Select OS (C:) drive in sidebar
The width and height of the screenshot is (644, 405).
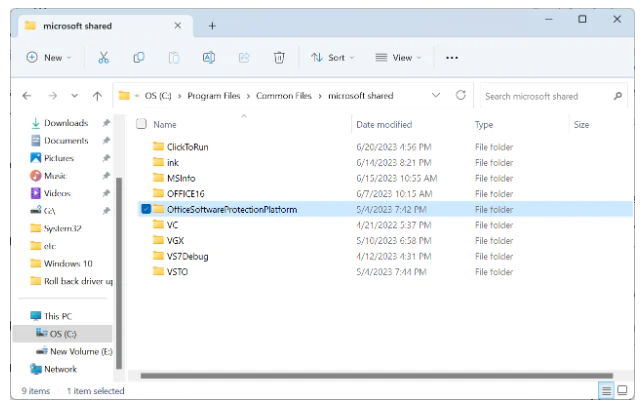click(x=62, y=334)
